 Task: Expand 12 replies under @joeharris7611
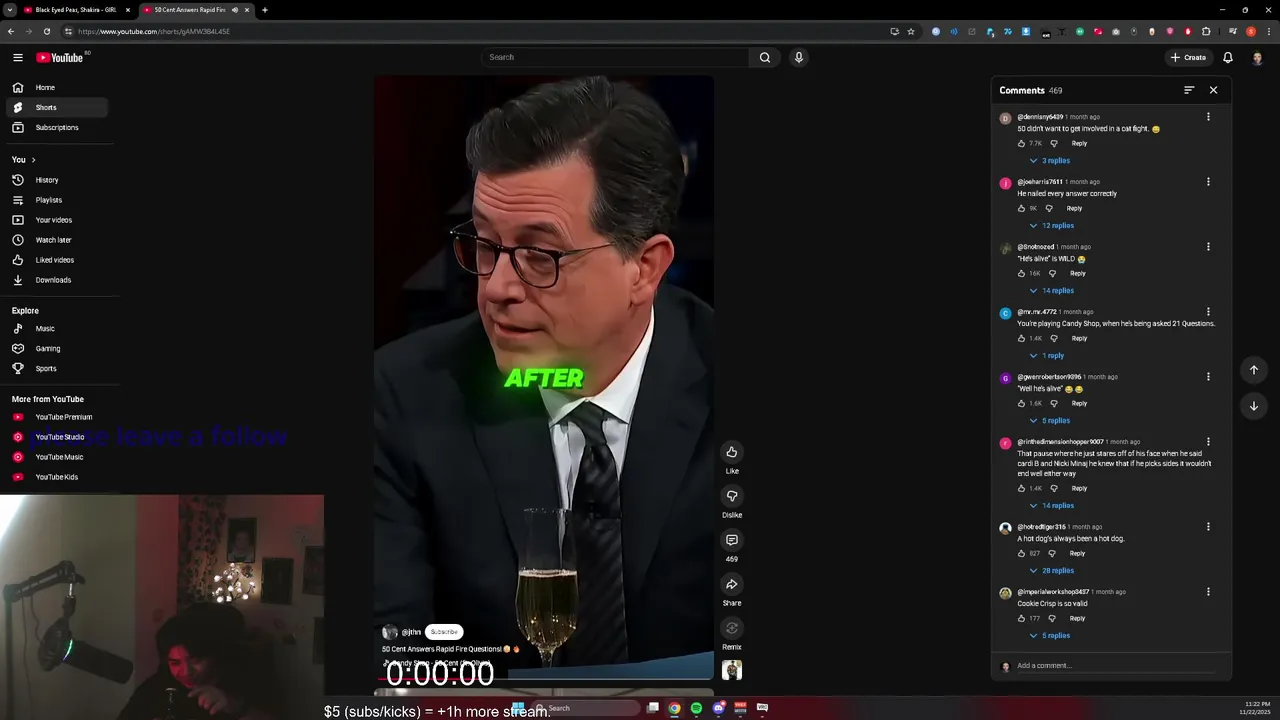point(1052,225)
